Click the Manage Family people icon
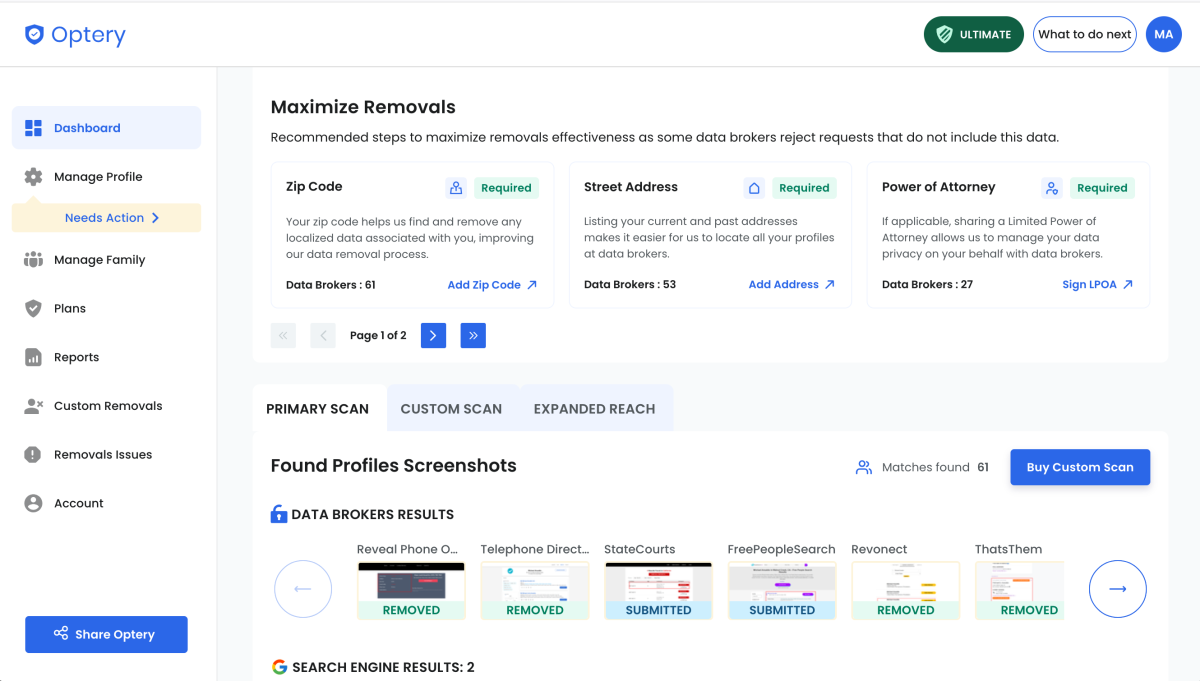 33,260
